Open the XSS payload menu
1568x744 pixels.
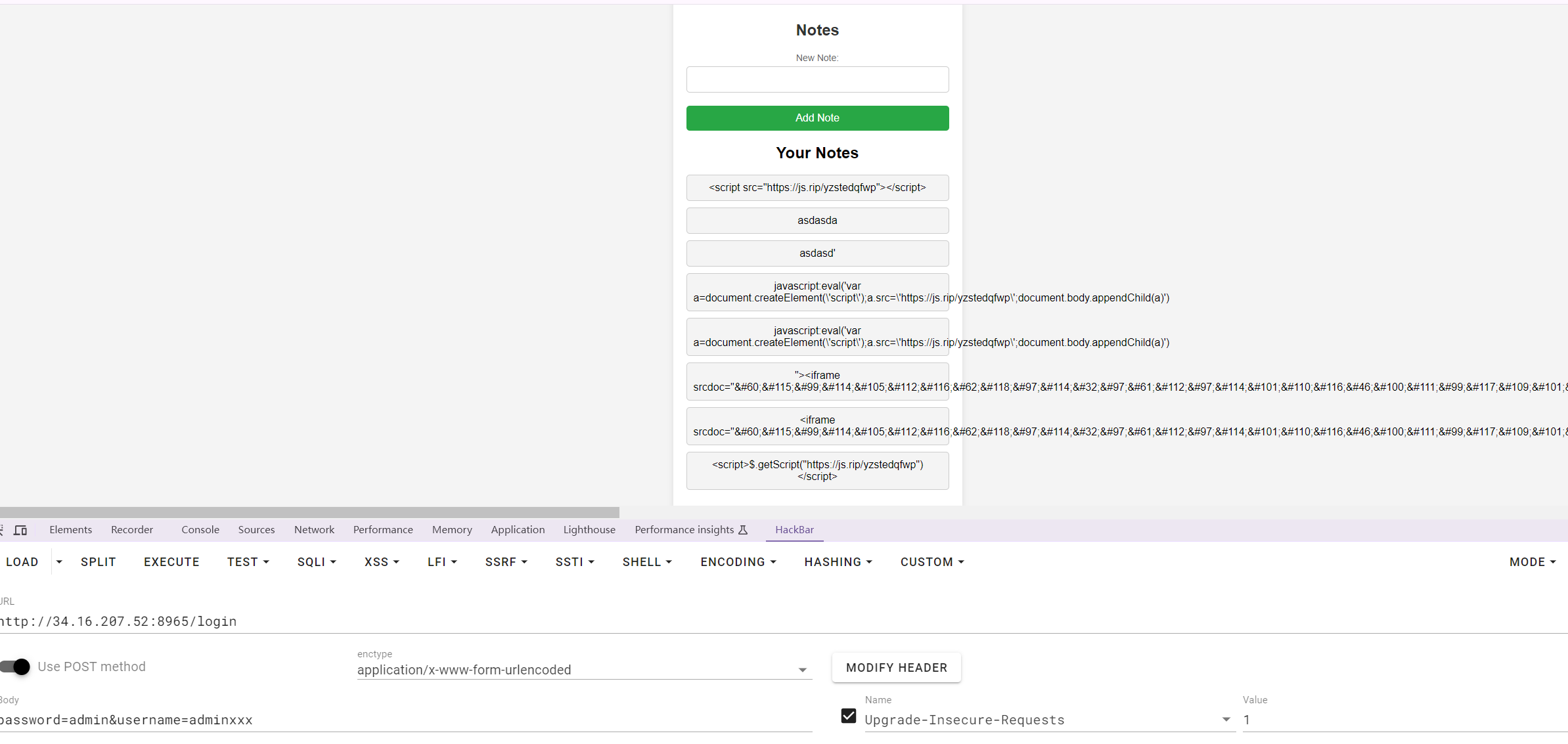point(382,562)
